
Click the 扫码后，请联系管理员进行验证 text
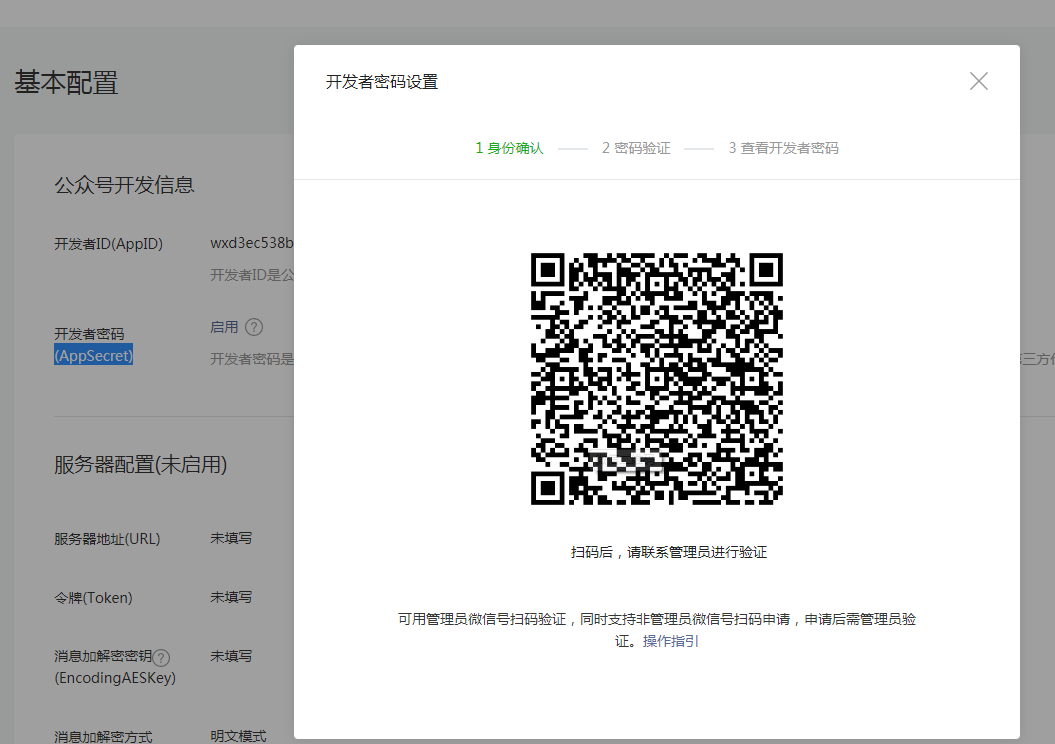668,552
